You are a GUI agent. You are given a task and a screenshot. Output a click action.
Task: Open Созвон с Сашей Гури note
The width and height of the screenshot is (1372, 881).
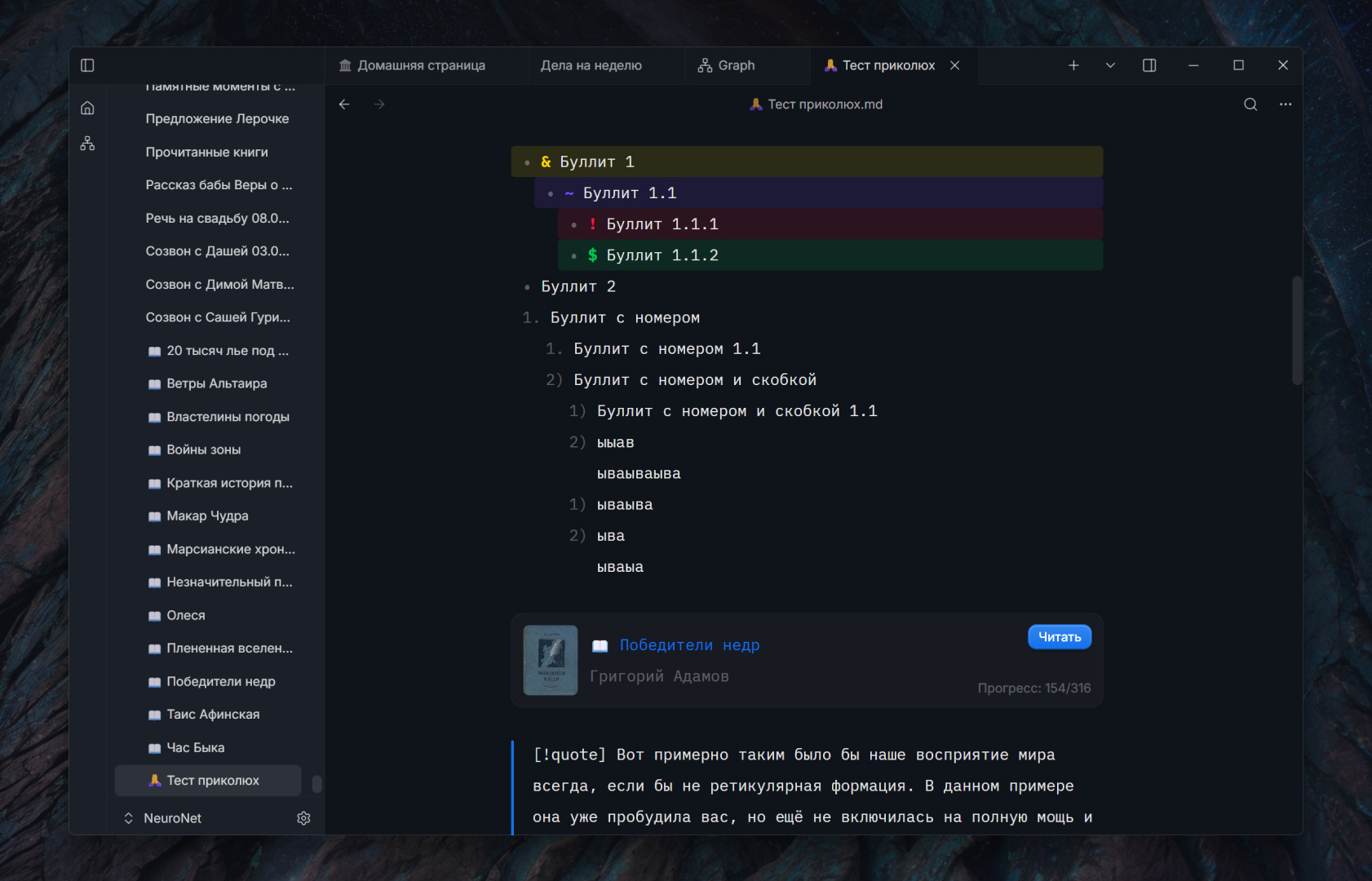218,317
